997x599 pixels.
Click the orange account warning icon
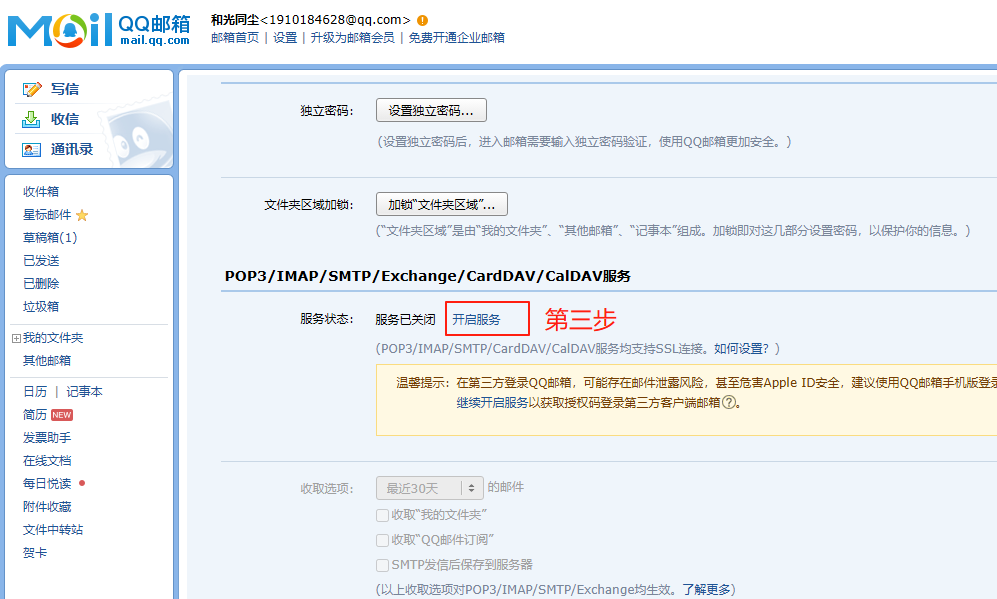tap(422, 20)
